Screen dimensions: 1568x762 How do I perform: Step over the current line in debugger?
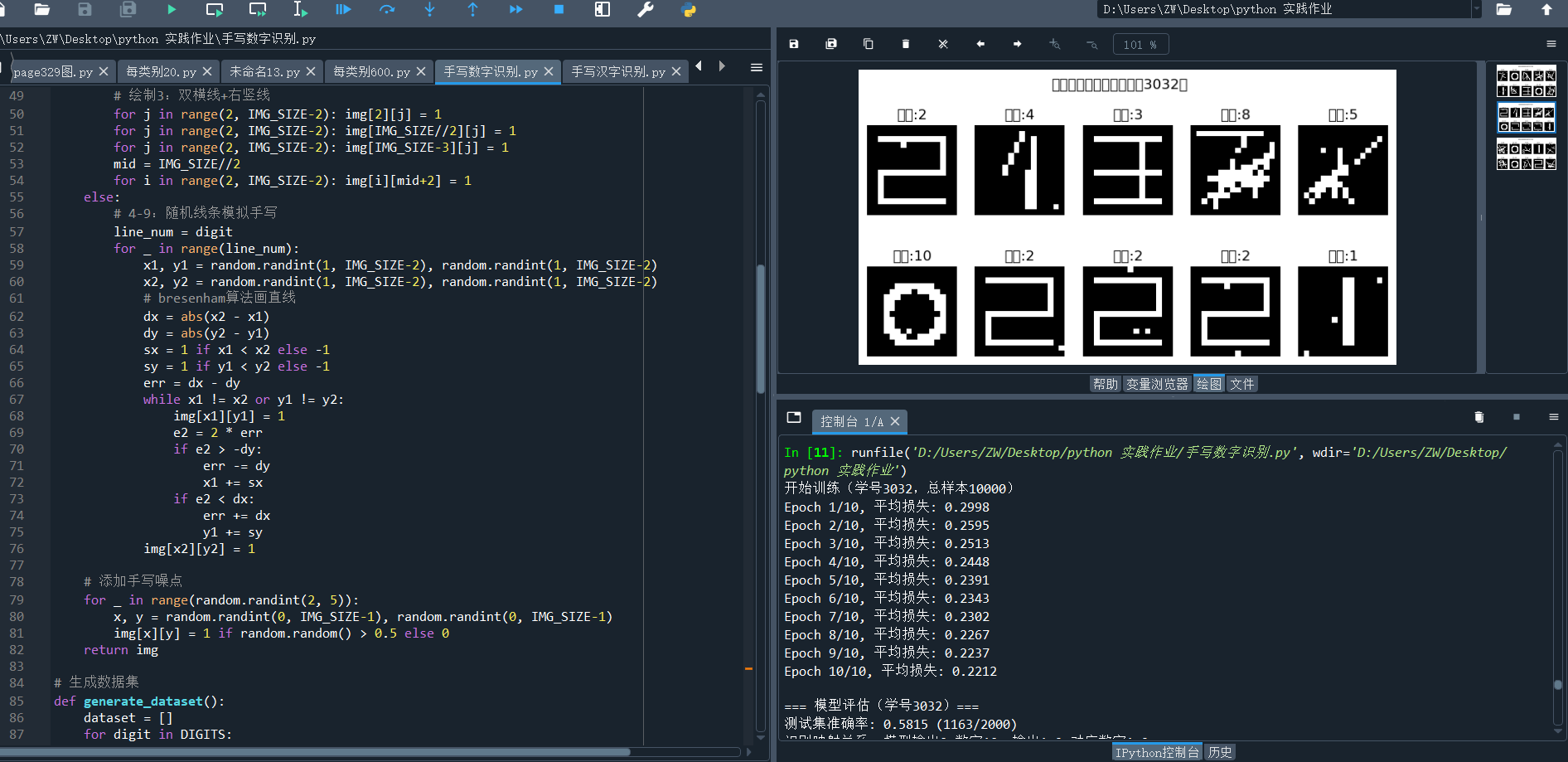coord(387,9)
